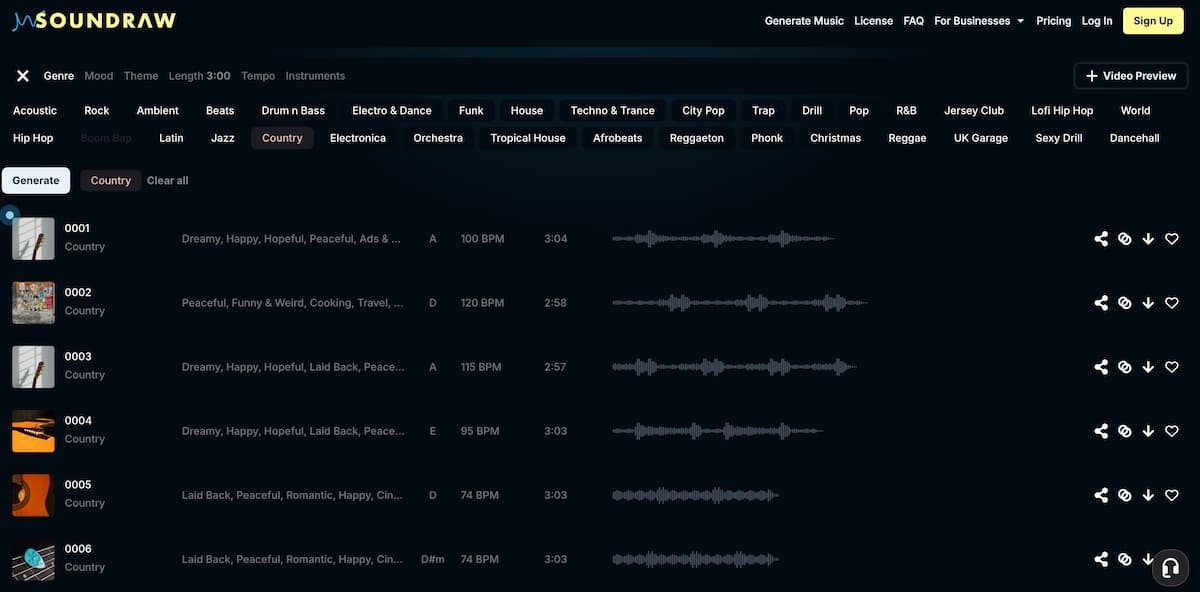Share track 0001
This screenshot has width=1200, height=592.
1101,239
